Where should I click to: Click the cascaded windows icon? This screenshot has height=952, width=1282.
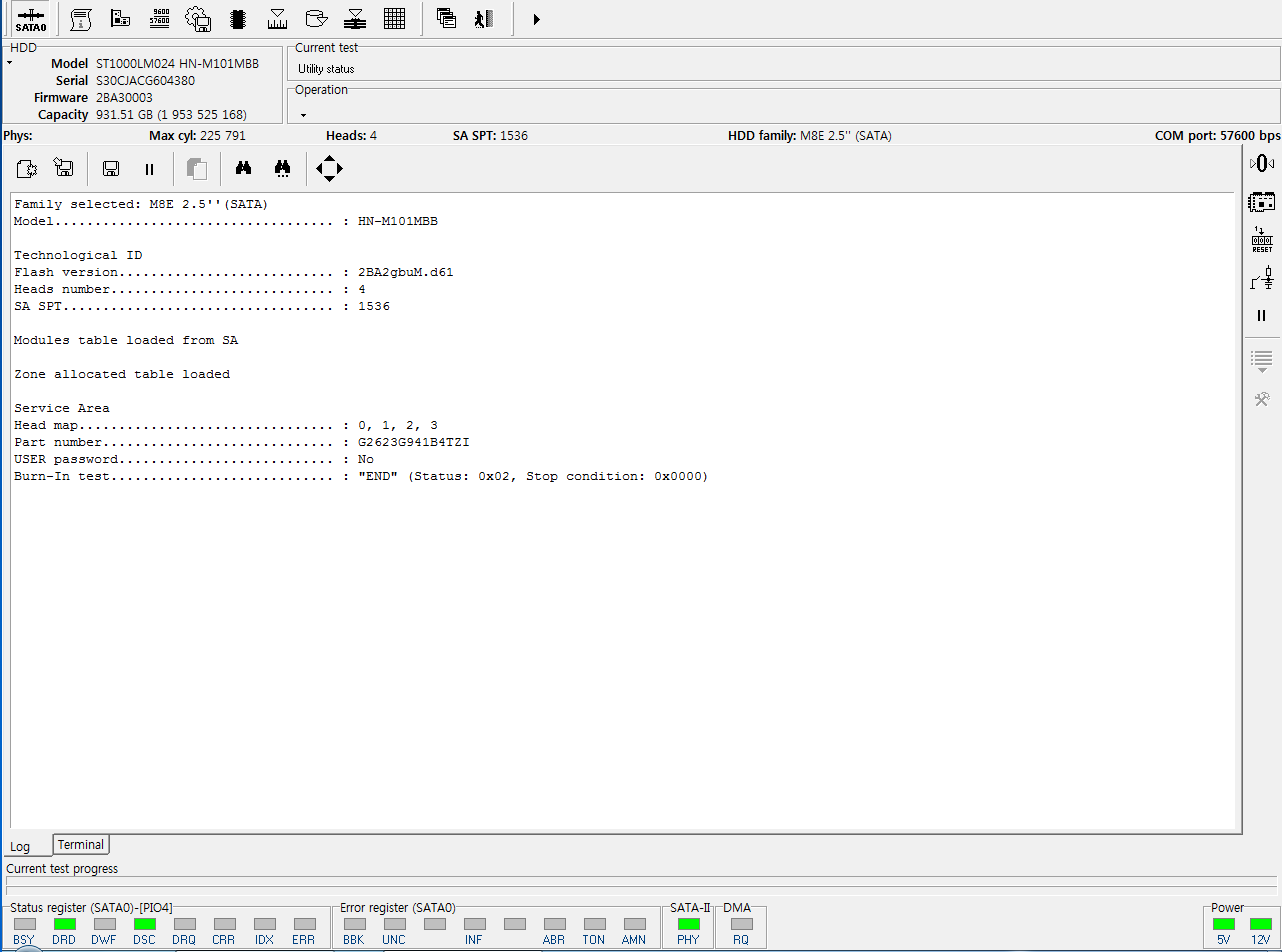(446, 18)
